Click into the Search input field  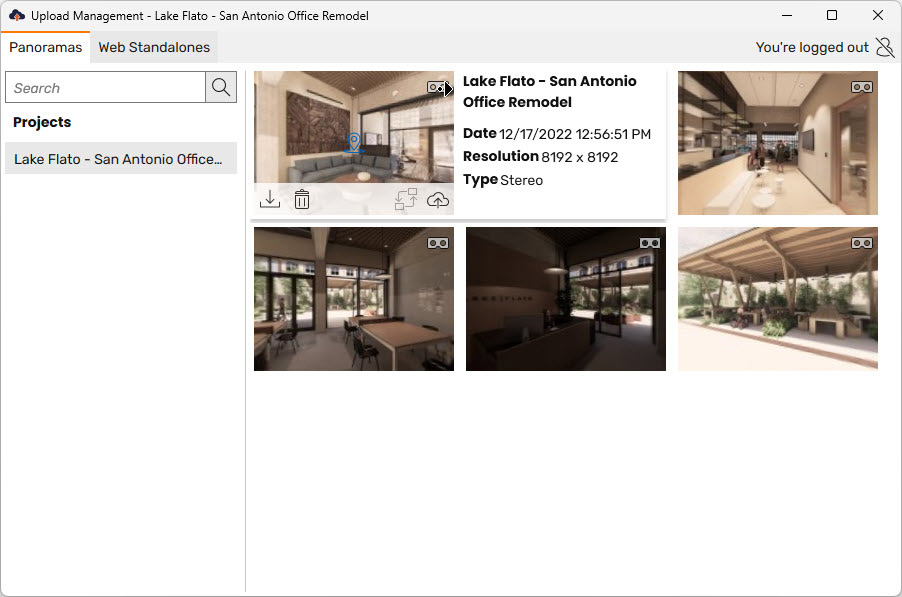(105, 87)
